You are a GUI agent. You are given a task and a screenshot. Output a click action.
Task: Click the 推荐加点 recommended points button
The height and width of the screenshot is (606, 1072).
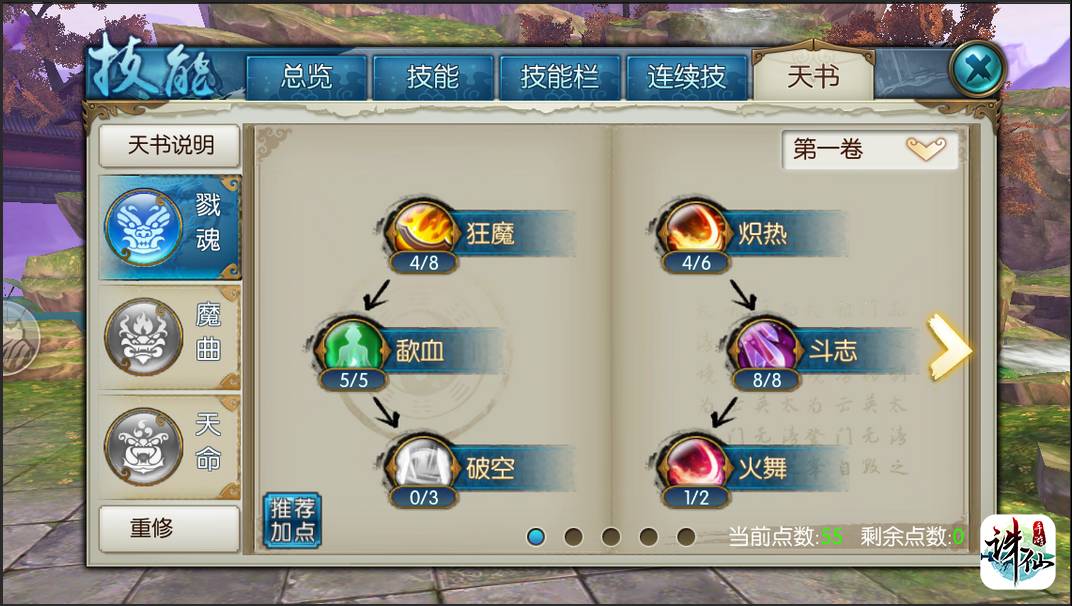292,520
